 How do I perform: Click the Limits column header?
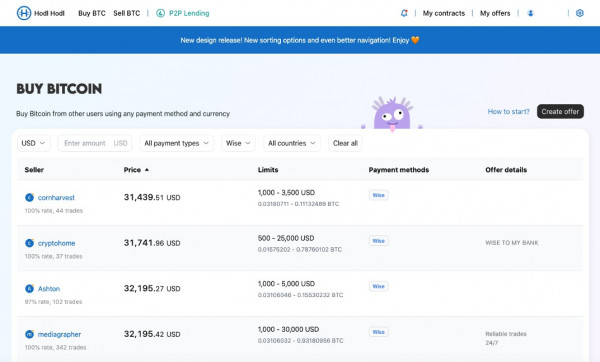coord(268,170)
